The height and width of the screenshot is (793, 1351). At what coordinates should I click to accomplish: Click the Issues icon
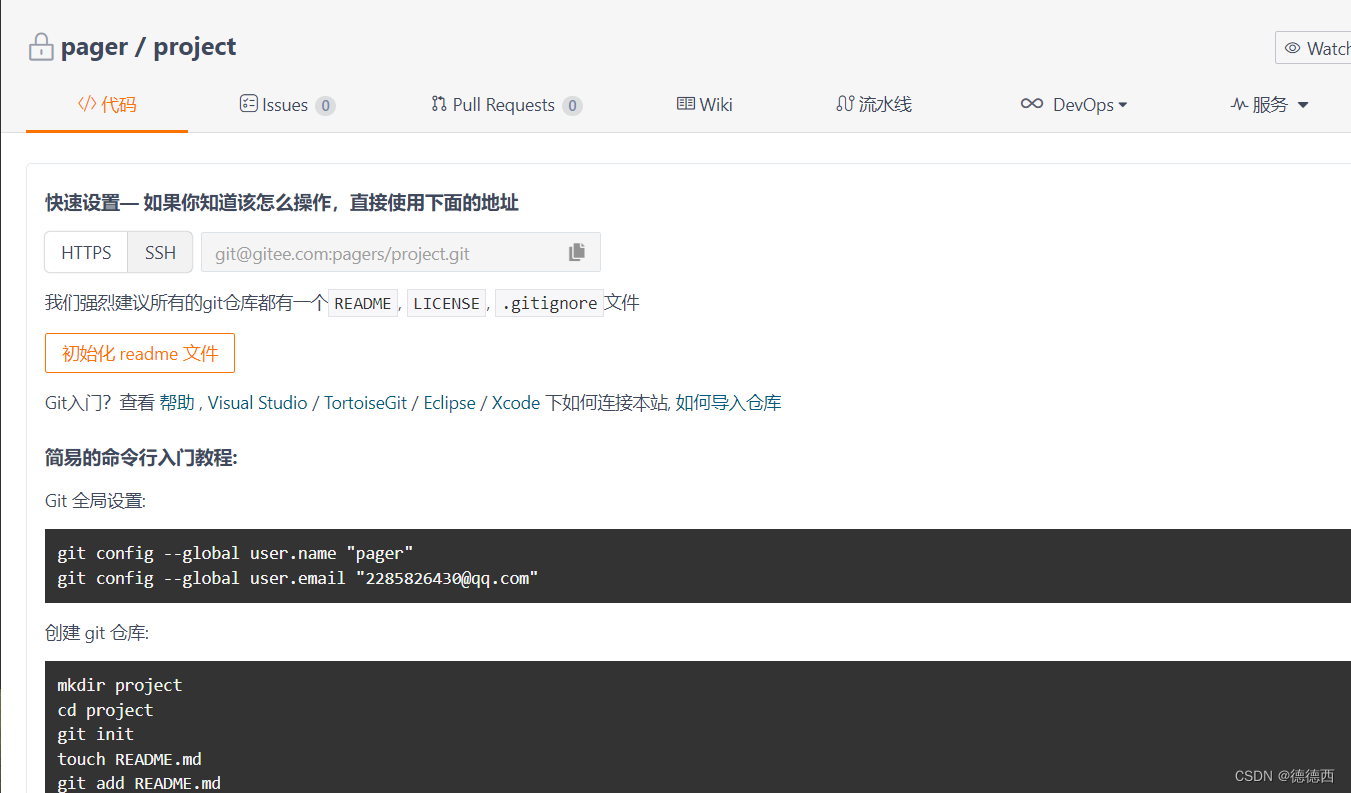tap(249, 104)
